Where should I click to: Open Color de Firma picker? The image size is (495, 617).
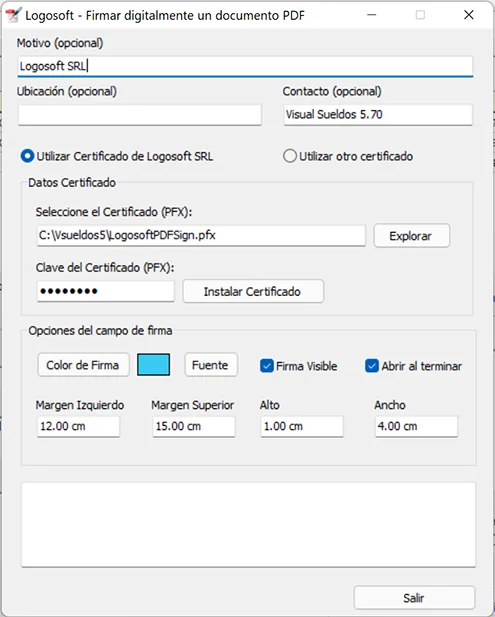click(83, 365)
